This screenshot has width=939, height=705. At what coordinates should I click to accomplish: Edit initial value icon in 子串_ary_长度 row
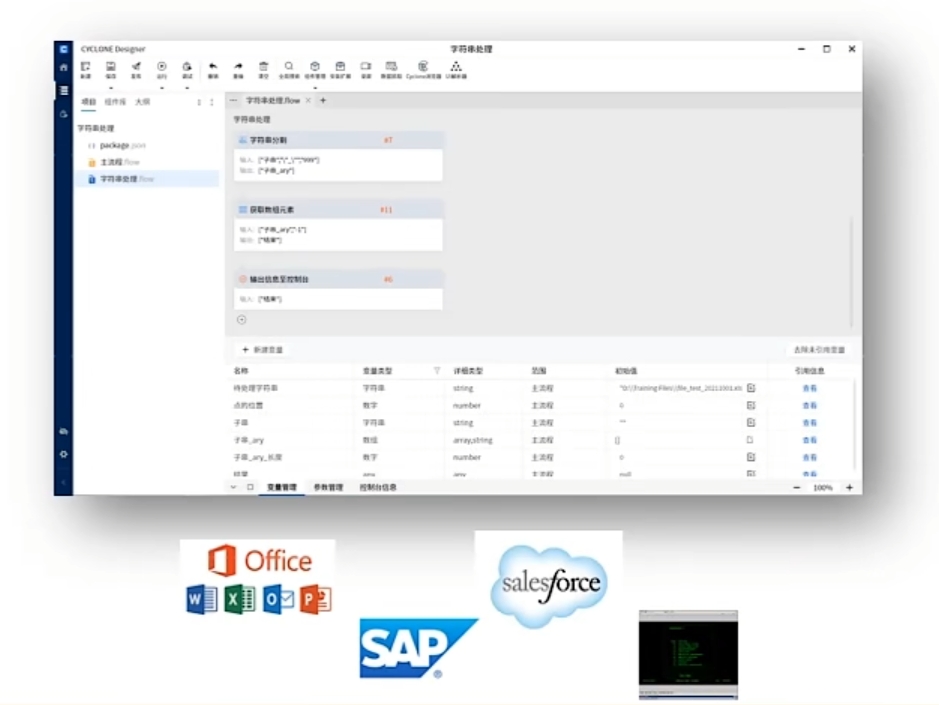click(x=751, y=457)
